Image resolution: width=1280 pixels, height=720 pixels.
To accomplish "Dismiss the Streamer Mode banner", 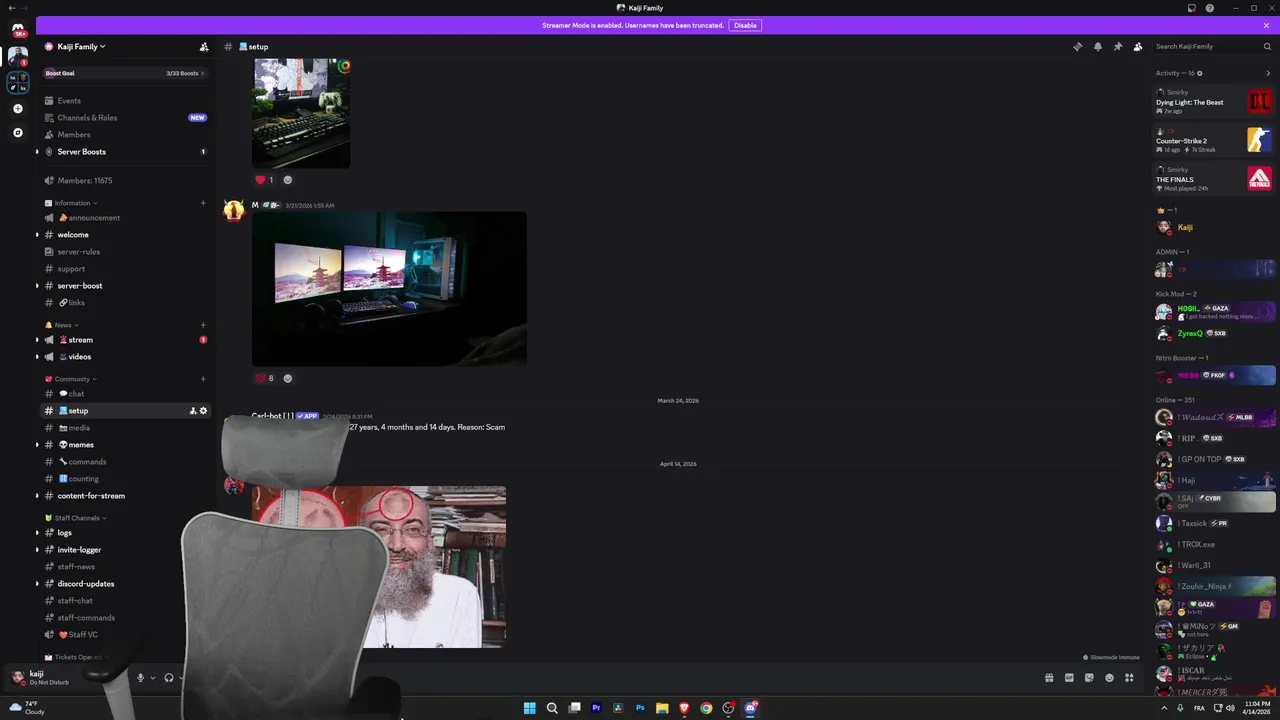I will (1266, 25).
